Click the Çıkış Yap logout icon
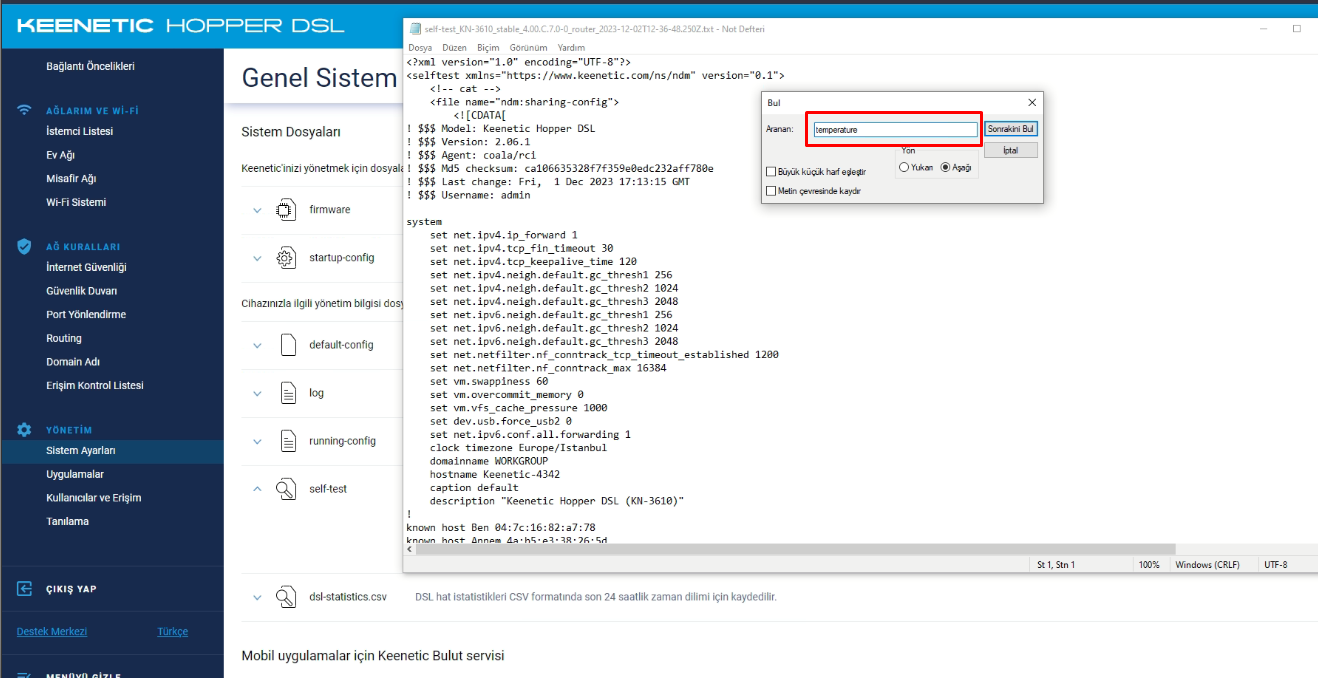 pyautogui.click(x=24, y=589)
